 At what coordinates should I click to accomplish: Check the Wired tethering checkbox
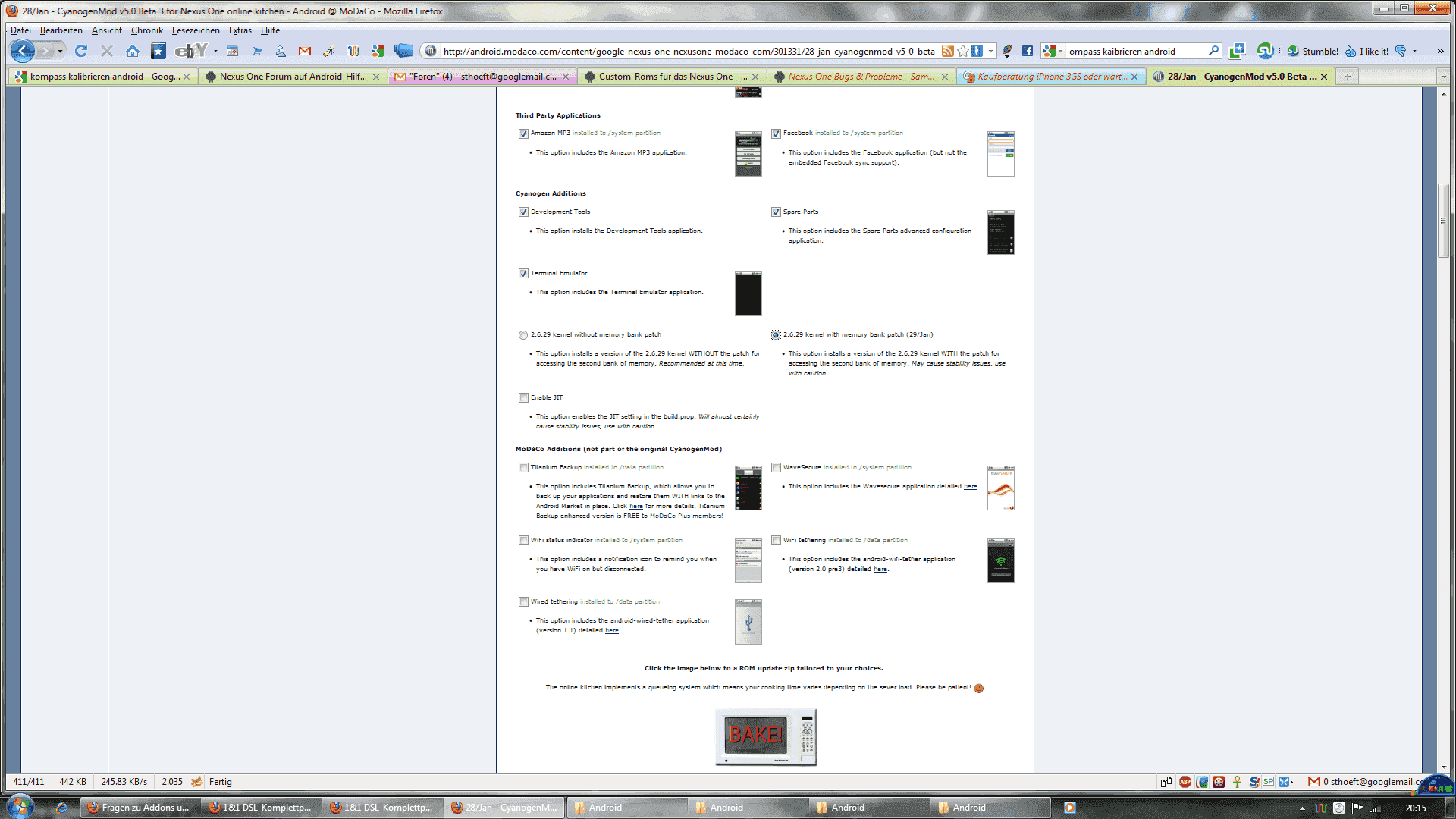tap(523, 602)
